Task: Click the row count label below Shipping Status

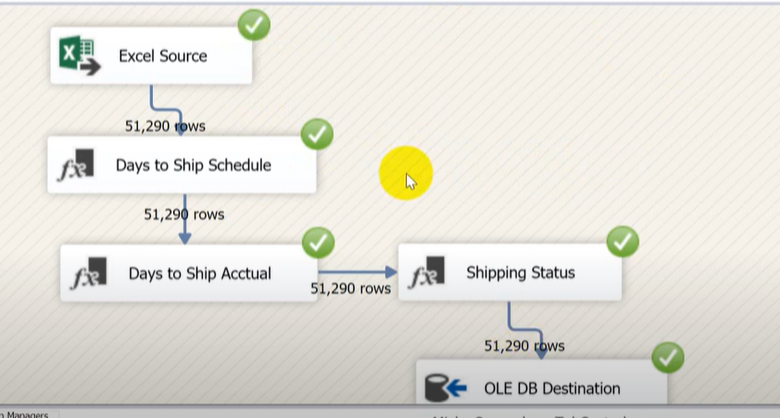Action: pos(524,346)
